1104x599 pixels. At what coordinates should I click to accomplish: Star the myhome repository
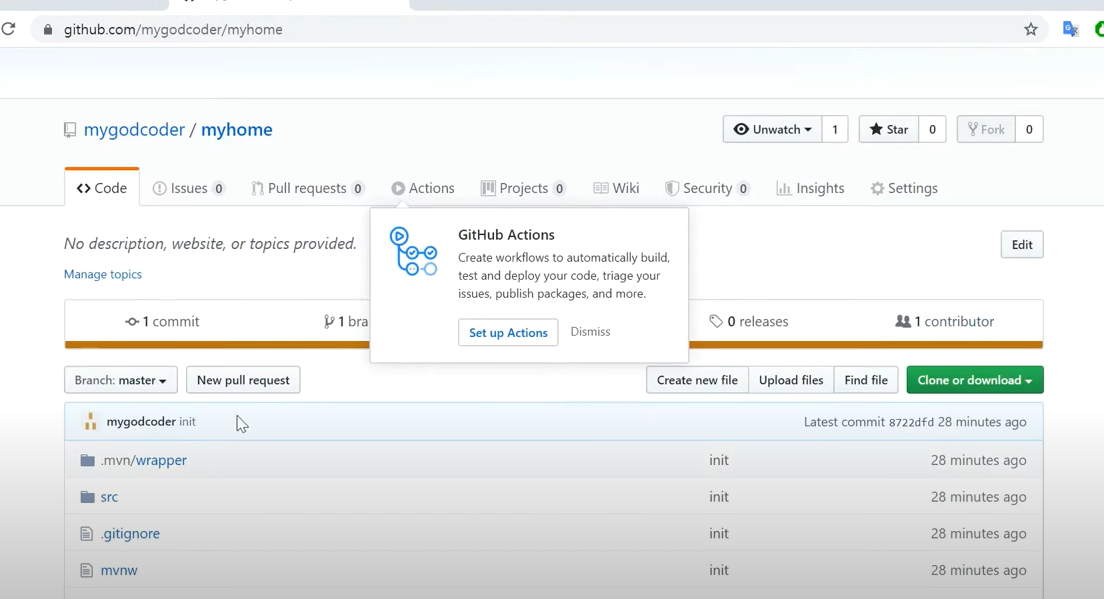point(889,130)
